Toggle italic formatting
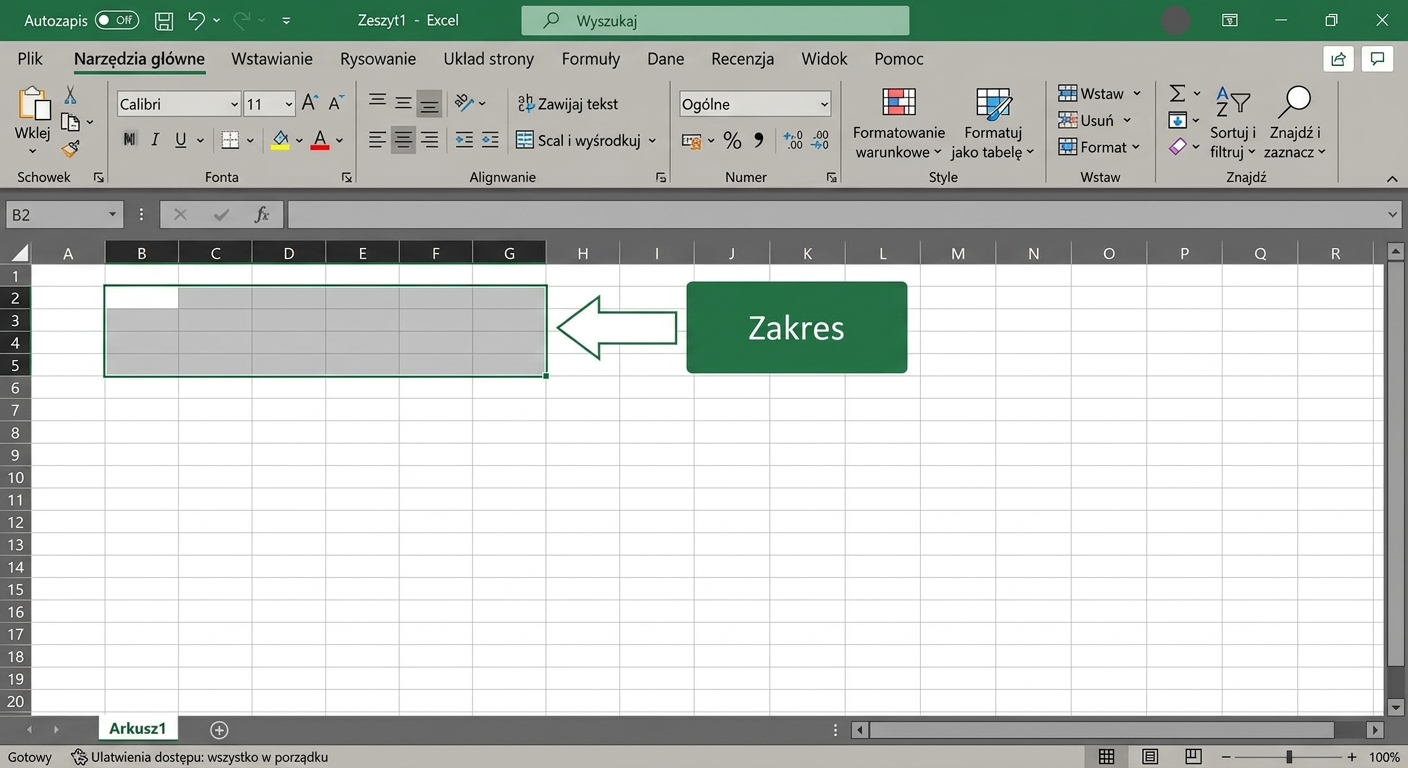Image resolution: width=1408 pixels, height=768 pixels. click(155, 140)
